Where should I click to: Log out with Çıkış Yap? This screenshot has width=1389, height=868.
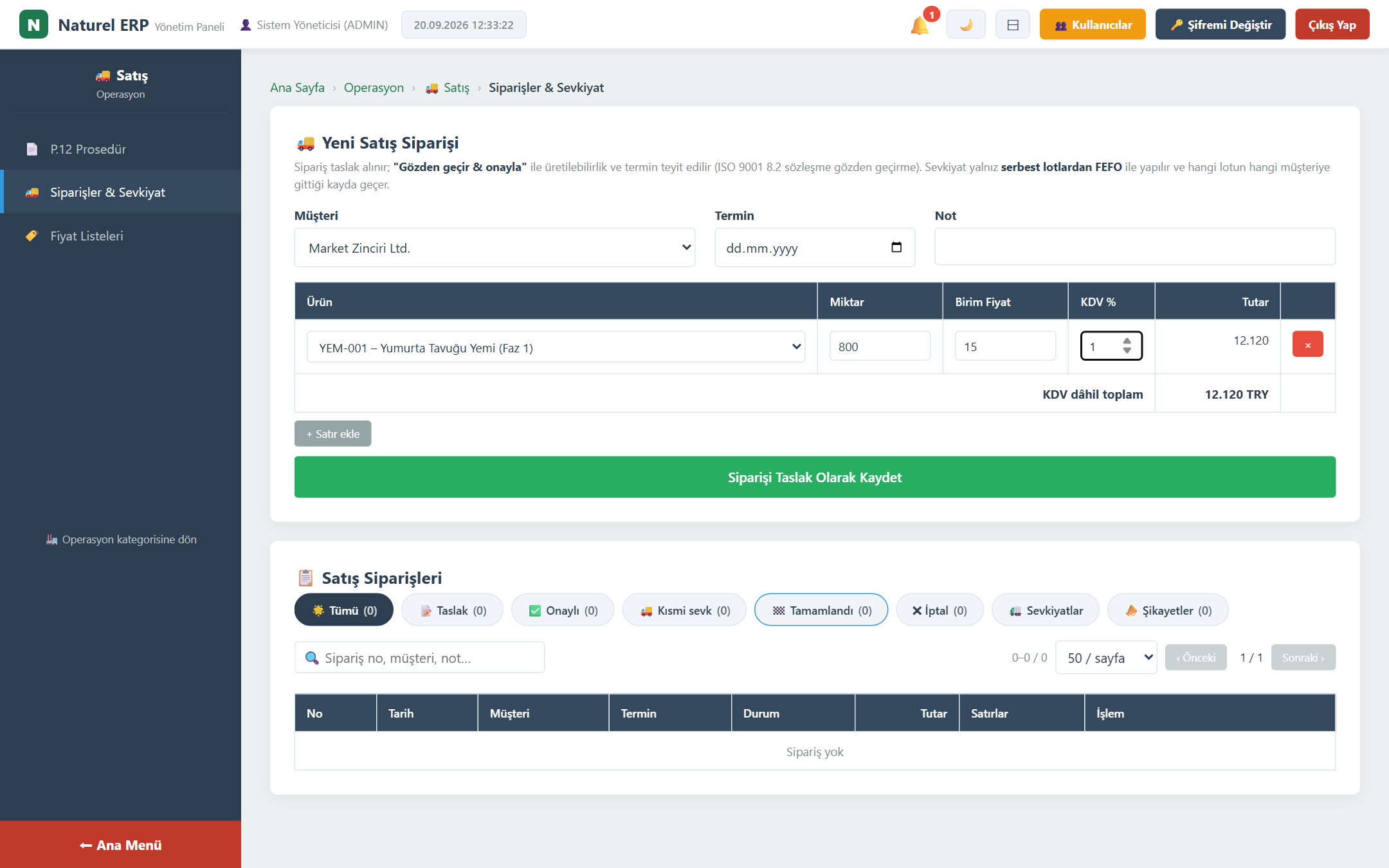point(1332,24)
